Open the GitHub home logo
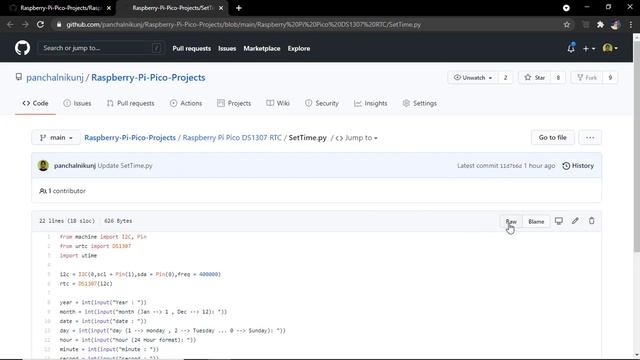The width and height of the screenshot is (640, 360). [22, 48]
